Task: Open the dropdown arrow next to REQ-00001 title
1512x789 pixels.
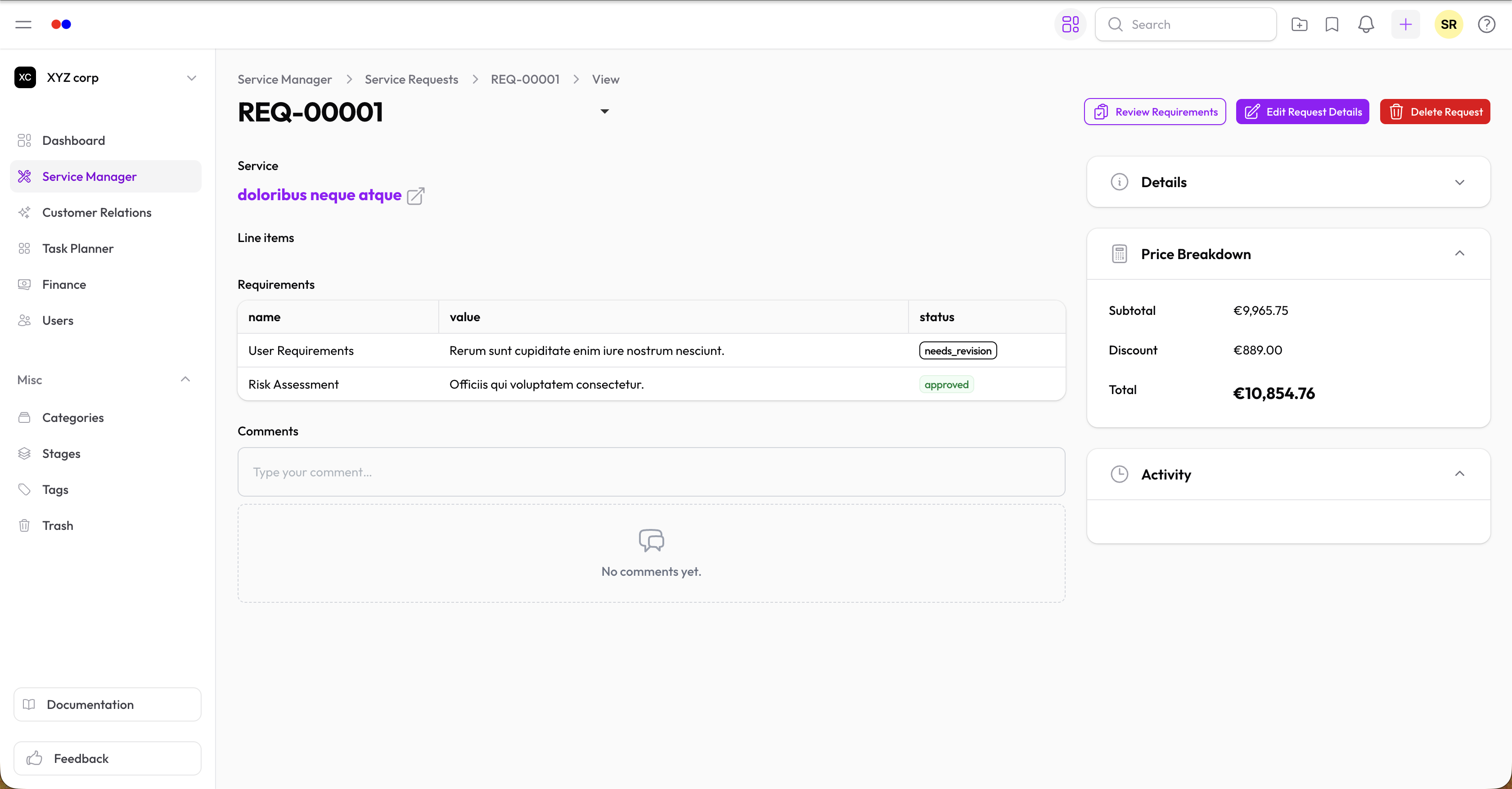Action: [x=604, y=112]
